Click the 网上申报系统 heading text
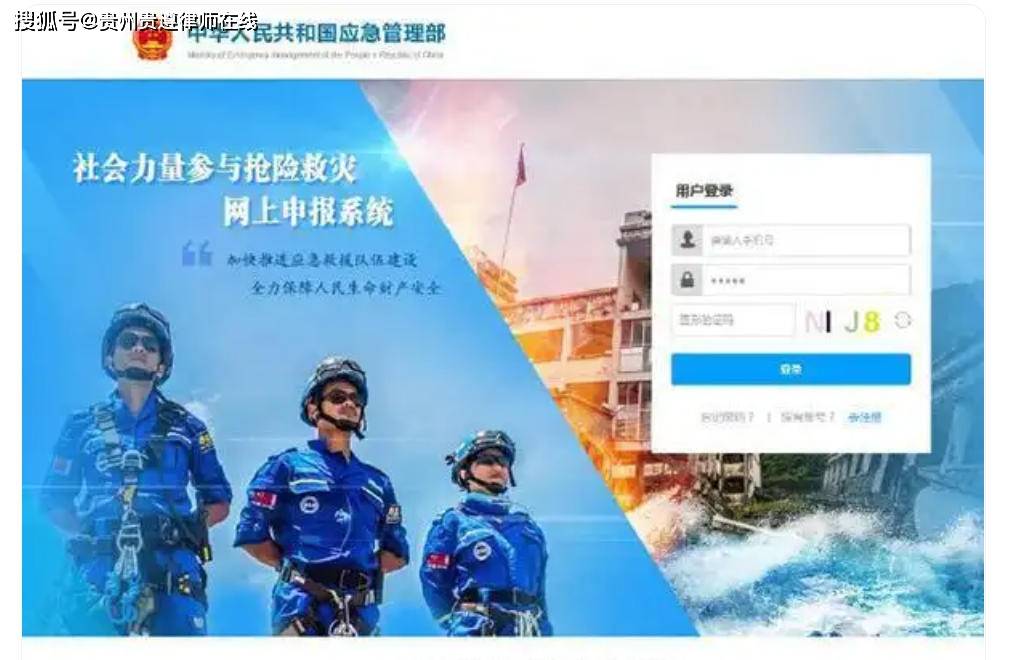This screenshot has height=660, width=1025. [x=309, y=211]
